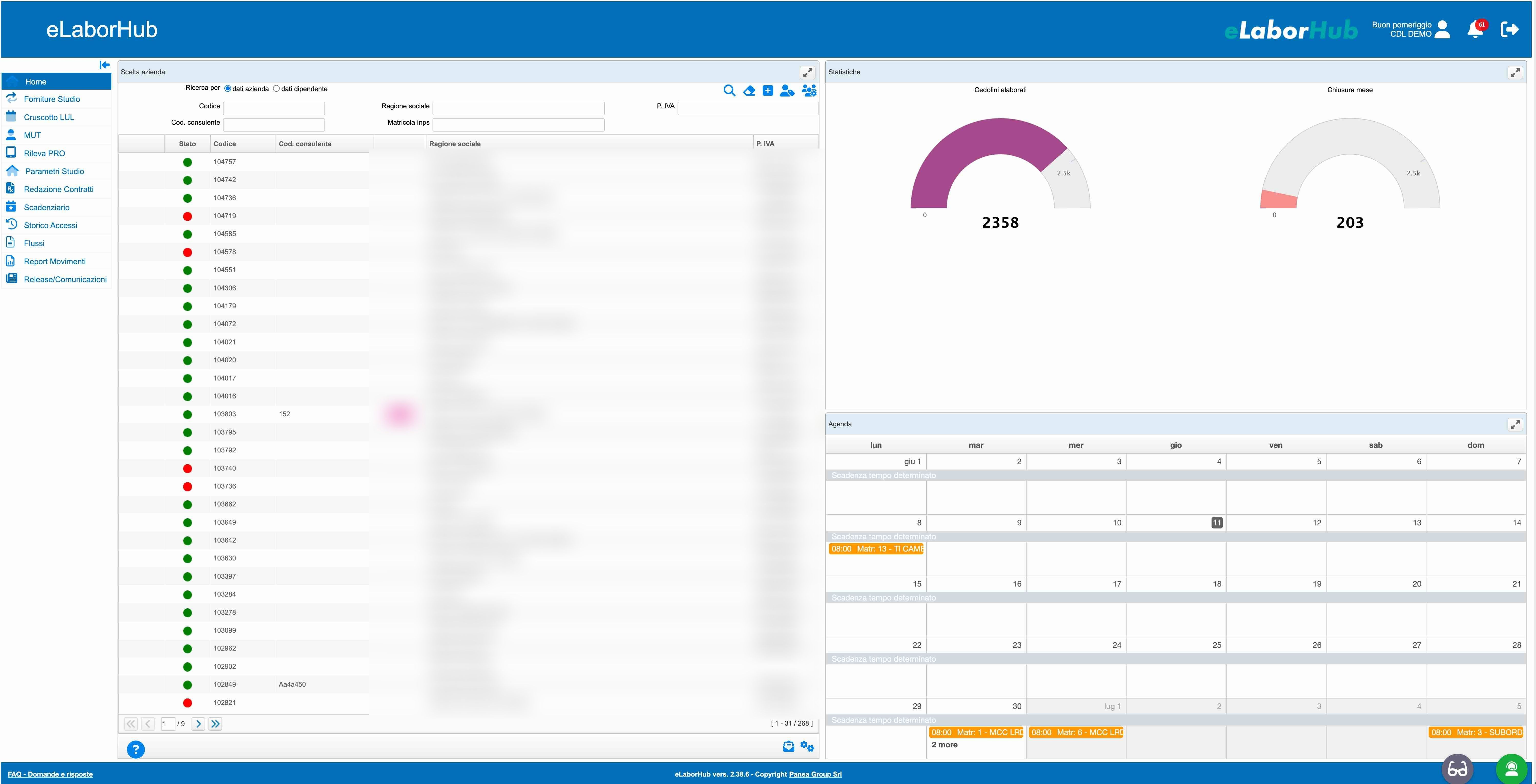
Task: Open the glasses accessibility icon in the footer
Action: (x=1457, y=769)
